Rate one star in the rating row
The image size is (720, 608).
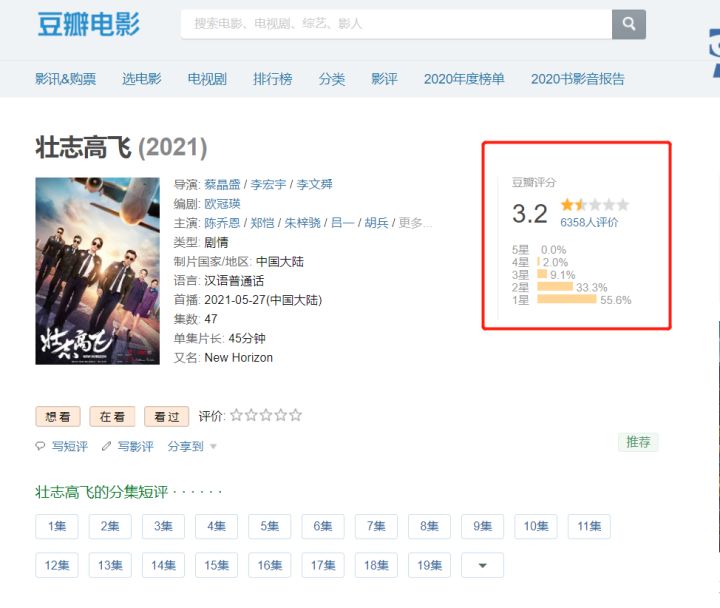(x=236, y=416)
